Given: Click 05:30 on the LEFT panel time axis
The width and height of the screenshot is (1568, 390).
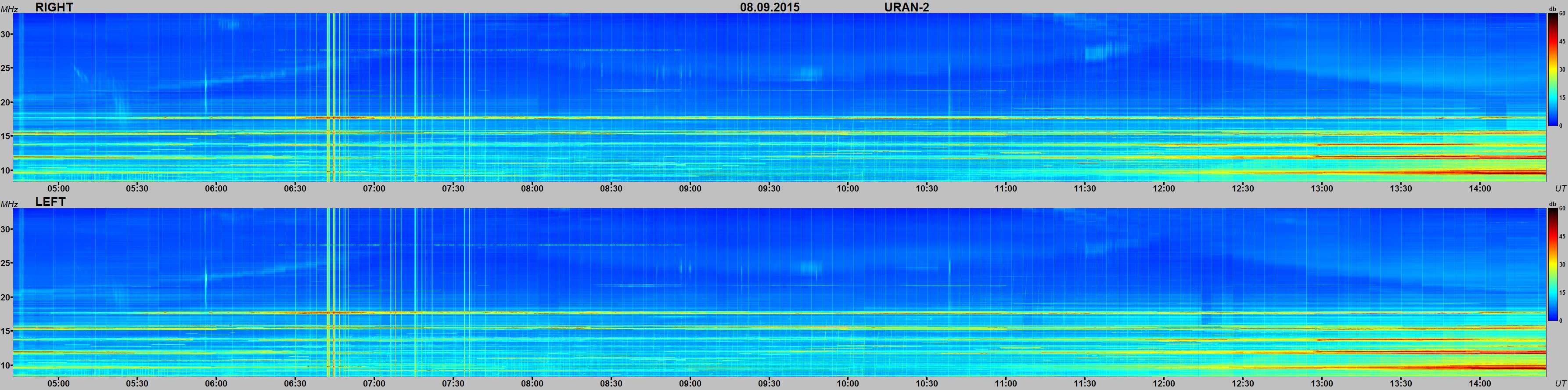Looking at the screenshot, I should [x=137, y=383].
